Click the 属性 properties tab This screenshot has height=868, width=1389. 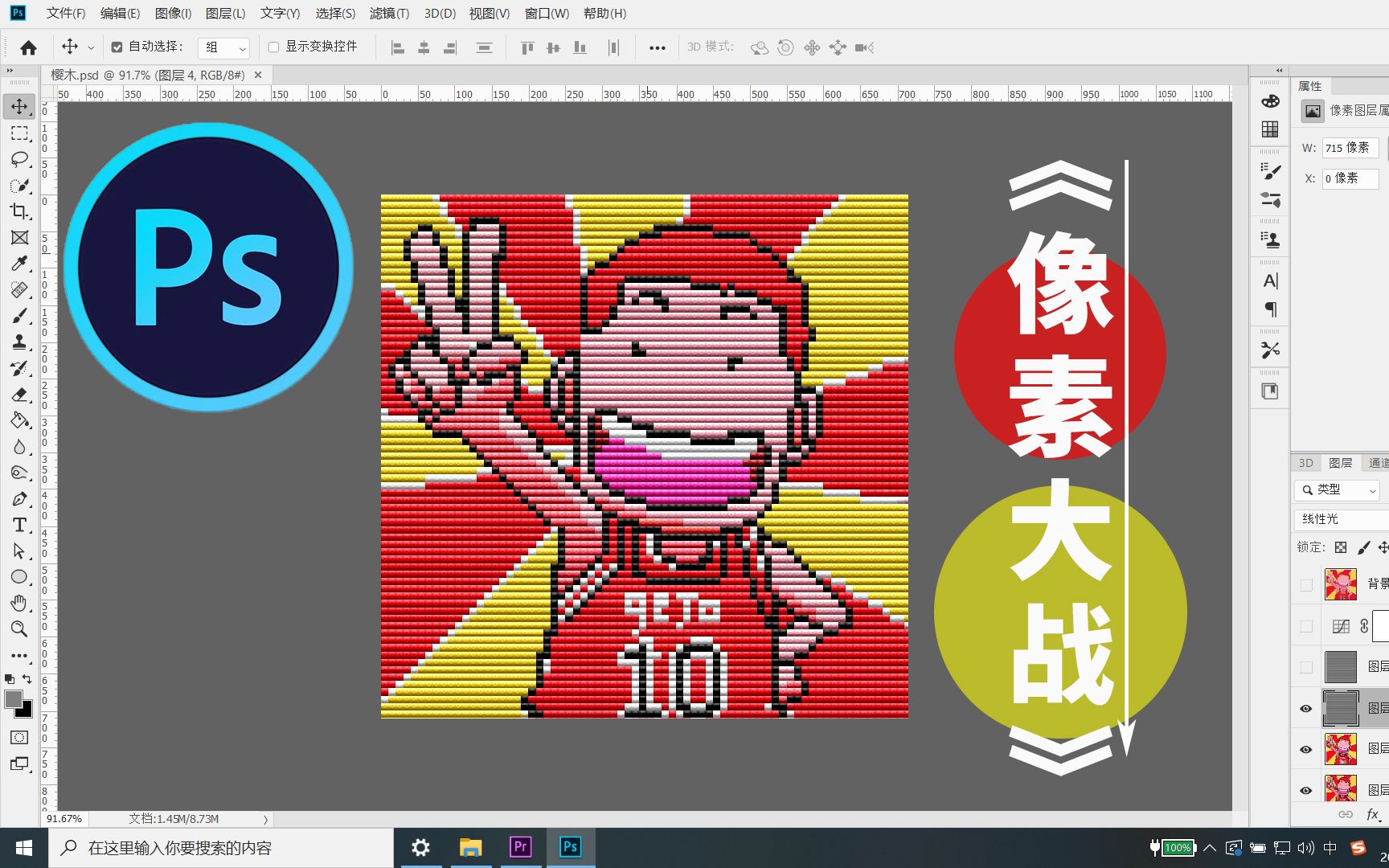pyautogui.click(x=1310, y=86)
